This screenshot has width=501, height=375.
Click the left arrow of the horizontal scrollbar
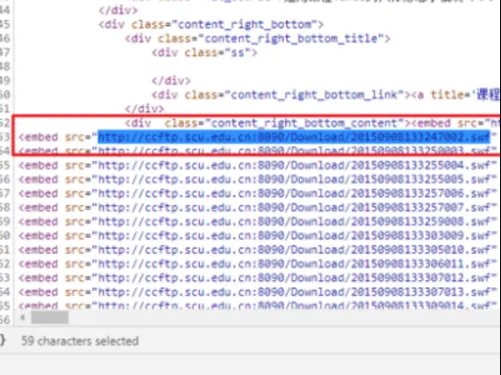22,318
